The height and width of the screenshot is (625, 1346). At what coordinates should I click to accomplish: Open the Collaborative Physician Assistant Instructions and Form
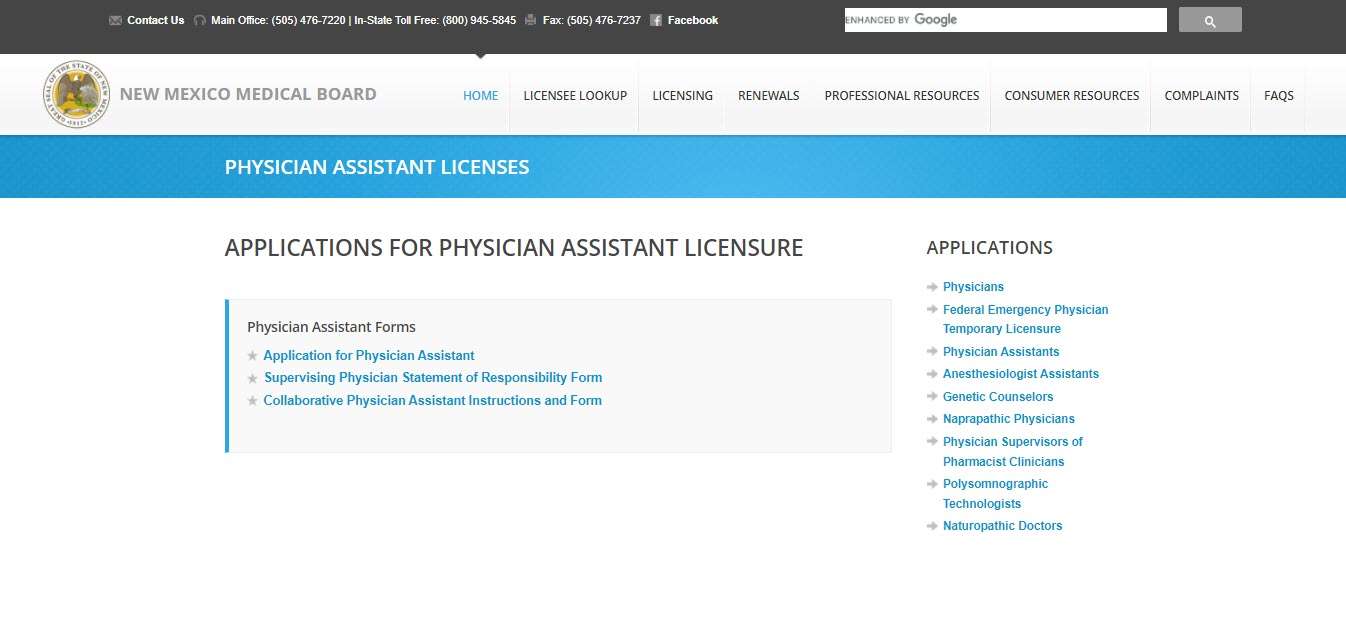tap(432, 400)
